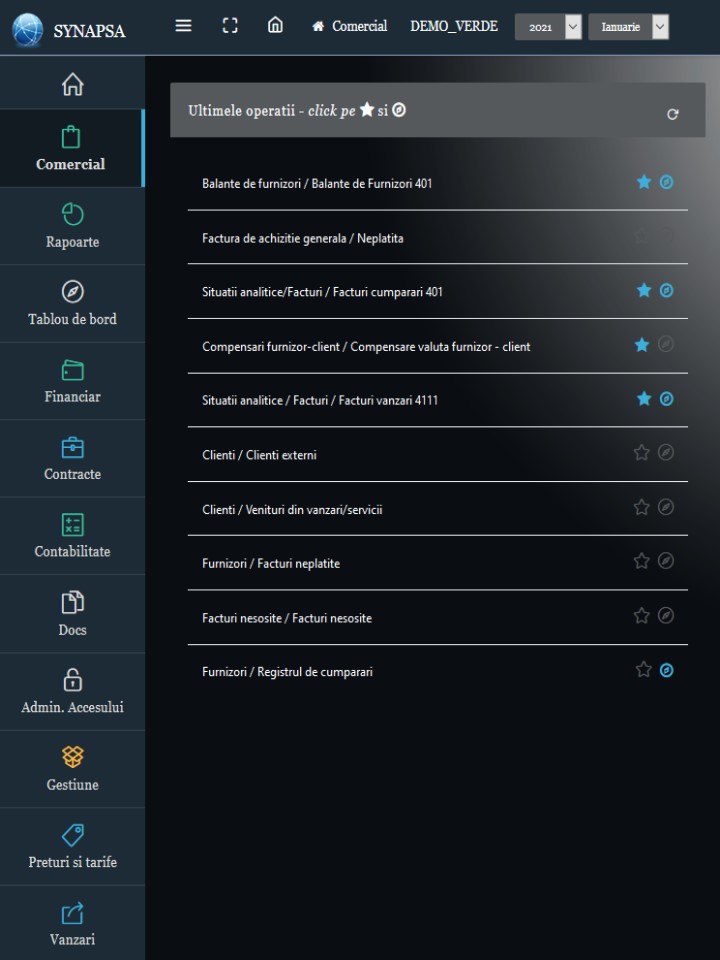Click the top bar home outline icon

276,25
